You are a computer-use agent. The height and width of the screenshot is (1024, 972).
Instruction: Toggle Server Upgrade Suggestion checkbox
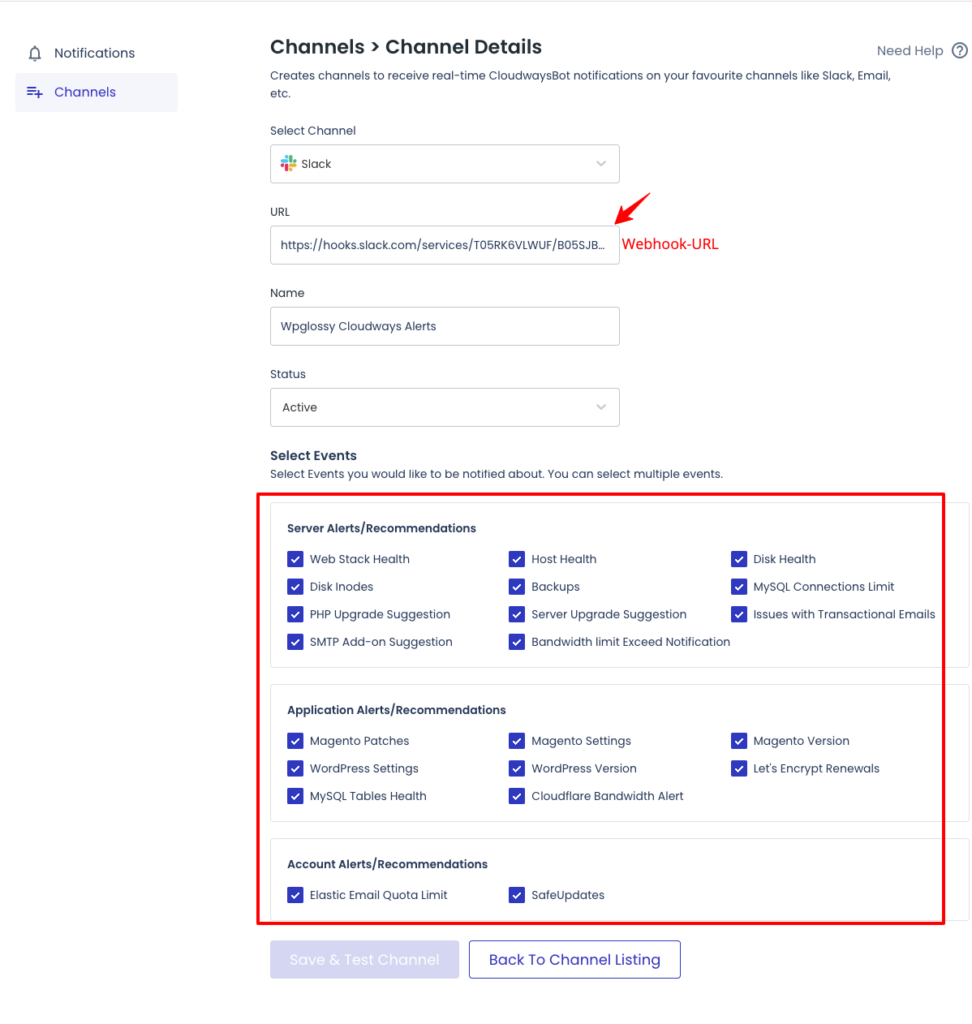pos(517,615)
